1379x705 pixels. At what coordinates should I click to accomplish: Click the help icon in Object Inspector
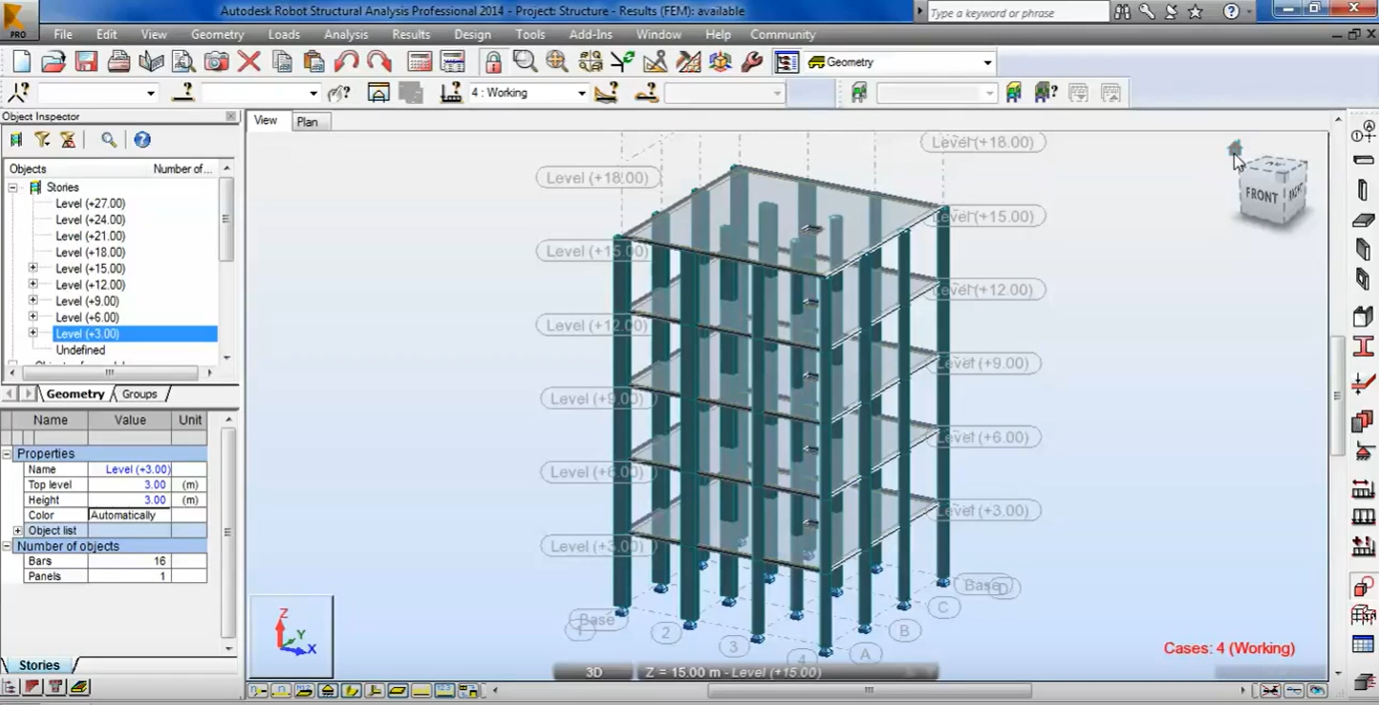[142, 140]
